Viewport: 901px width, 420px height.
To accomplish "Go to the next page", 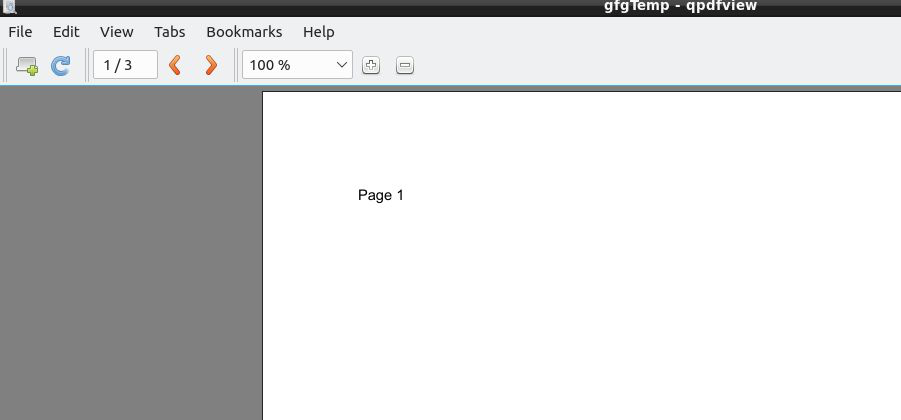I will point(211,65).
